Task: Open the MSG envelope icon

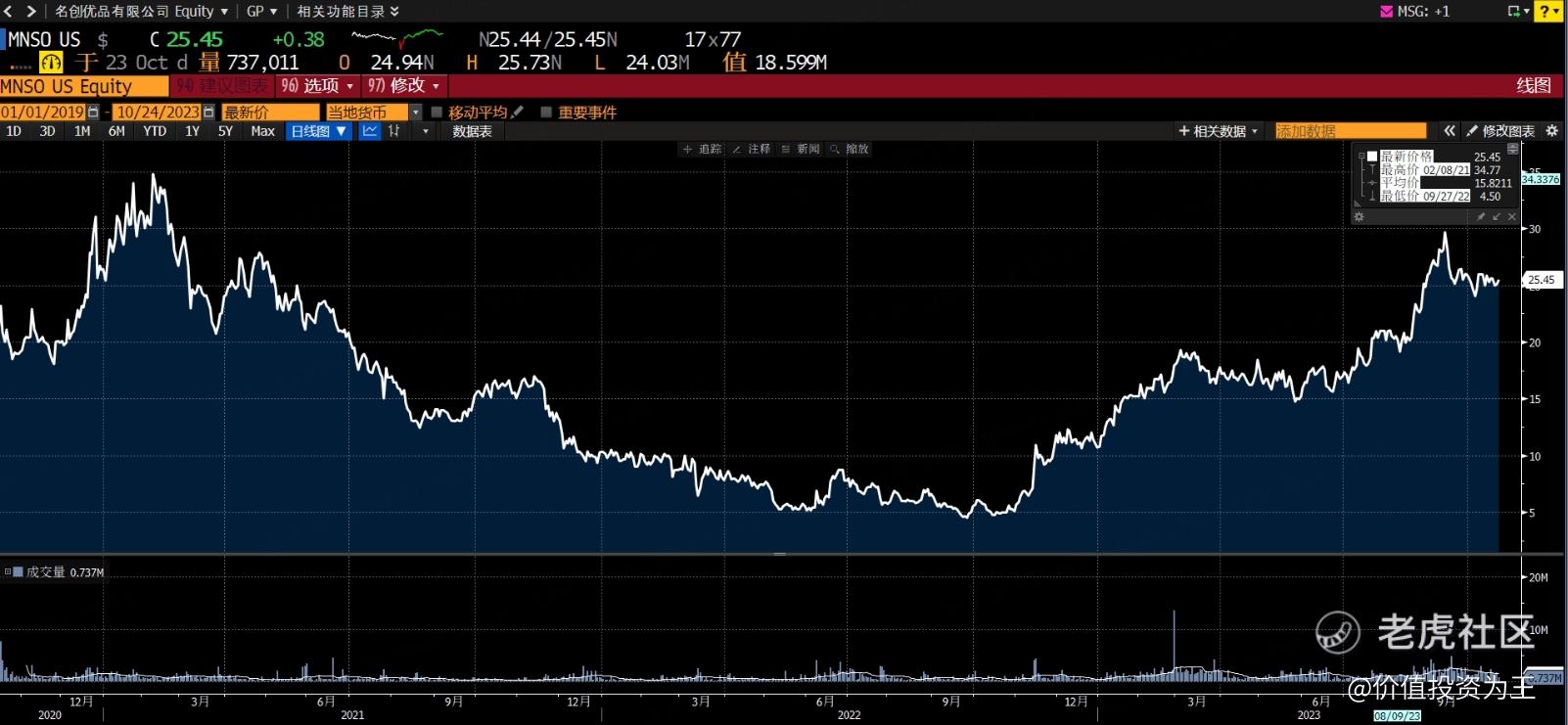Action: (x=1386, y=12)
